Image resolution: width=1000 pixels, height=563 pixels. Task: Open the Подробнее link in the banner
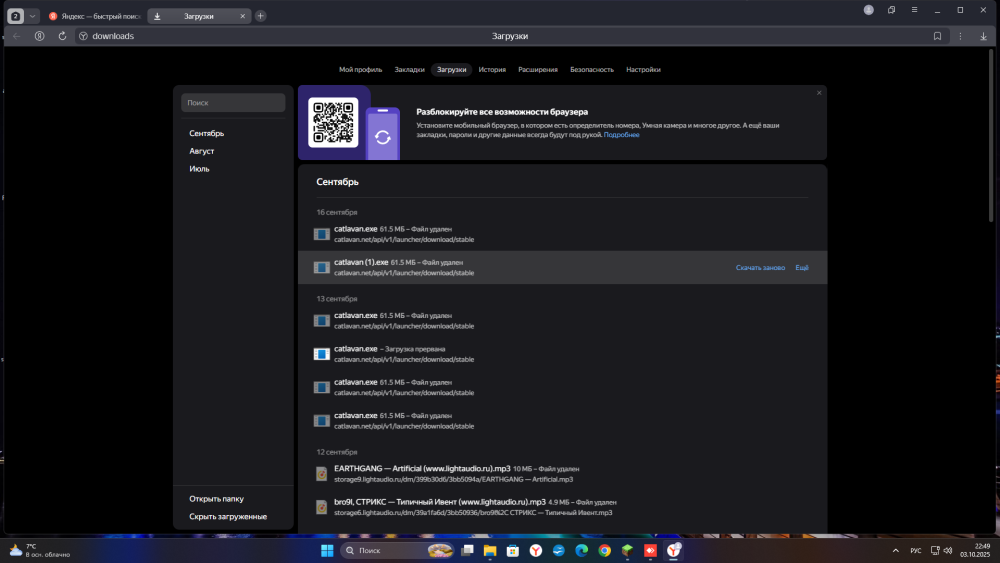621,135
